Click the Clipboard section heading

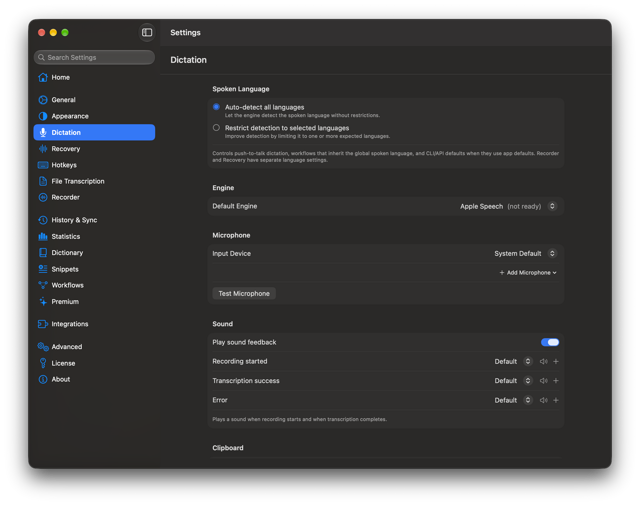(228, 448)
